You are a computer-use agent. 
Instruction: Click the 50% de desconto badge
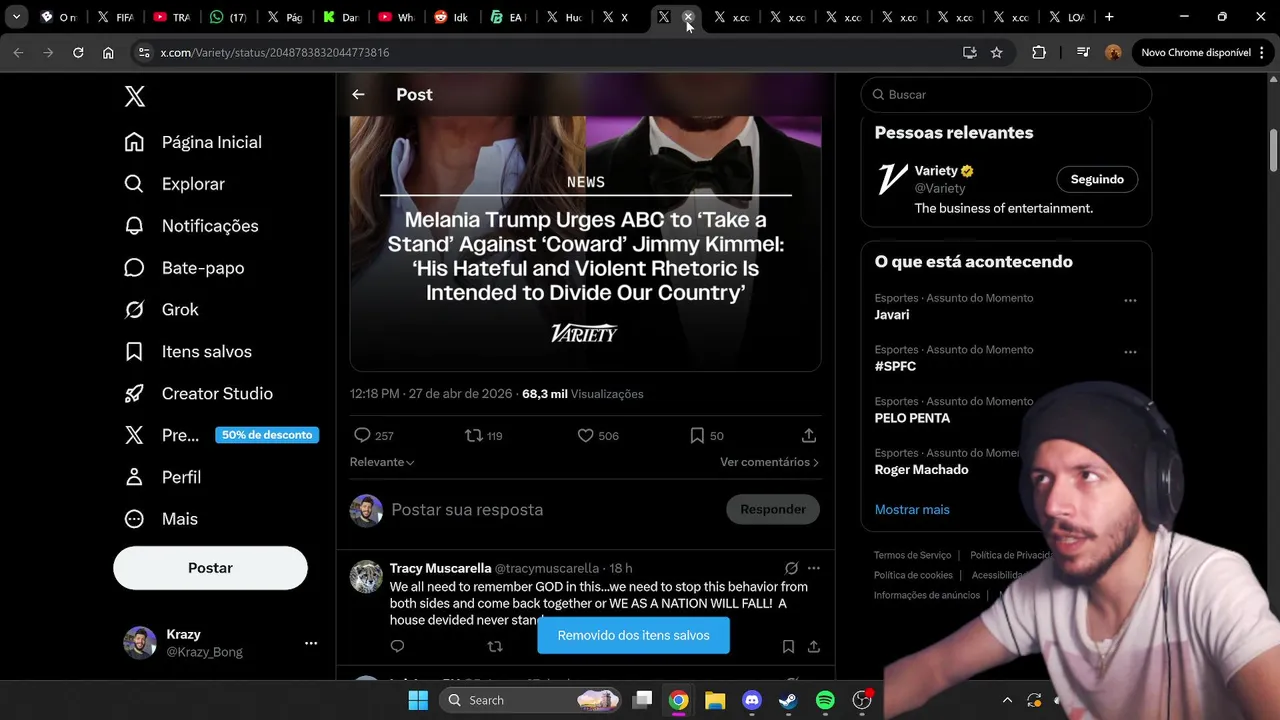pos(267,435)
